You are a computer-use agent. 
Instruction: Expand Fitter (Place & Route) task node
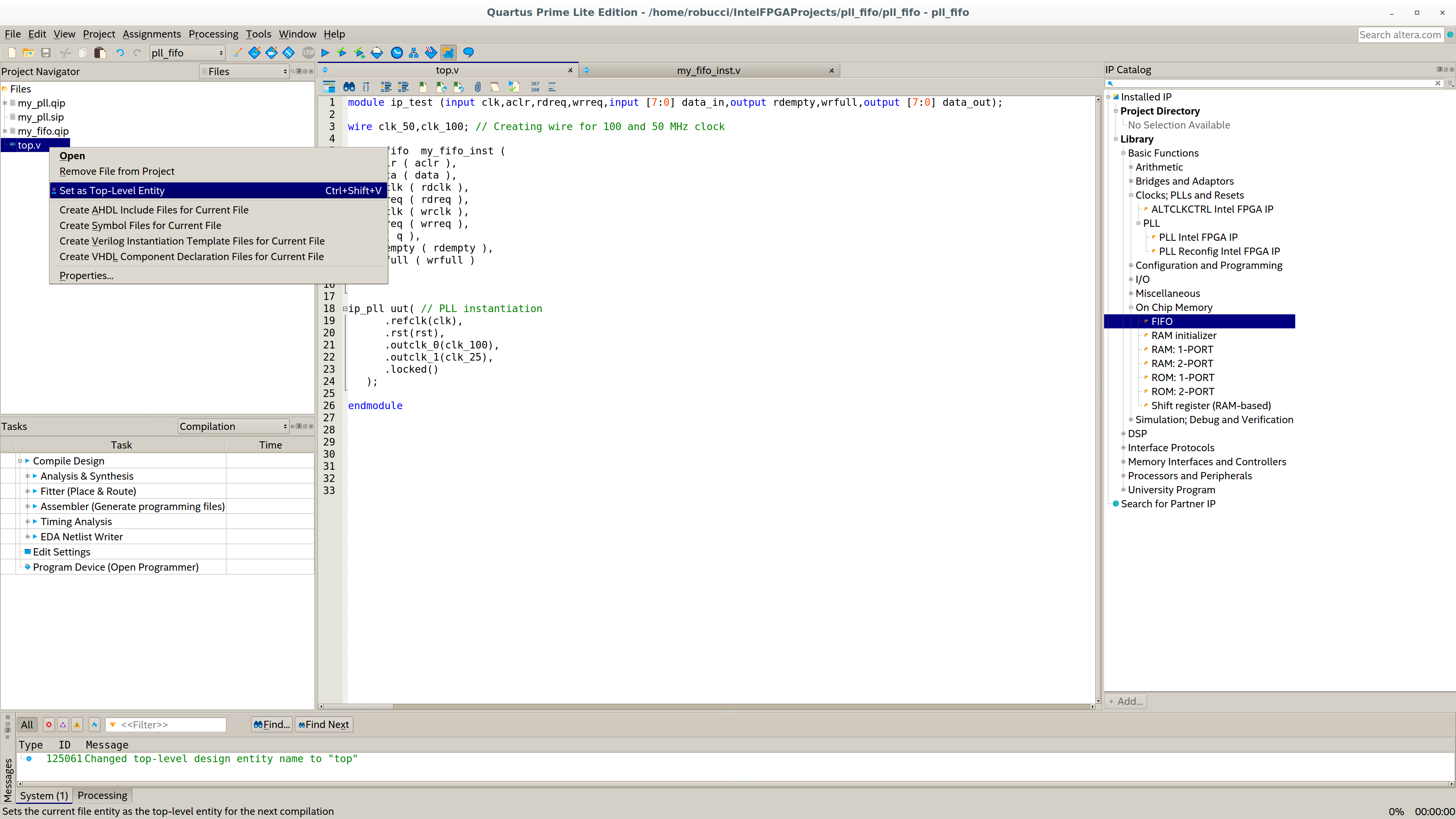click(x=27, y=491)
